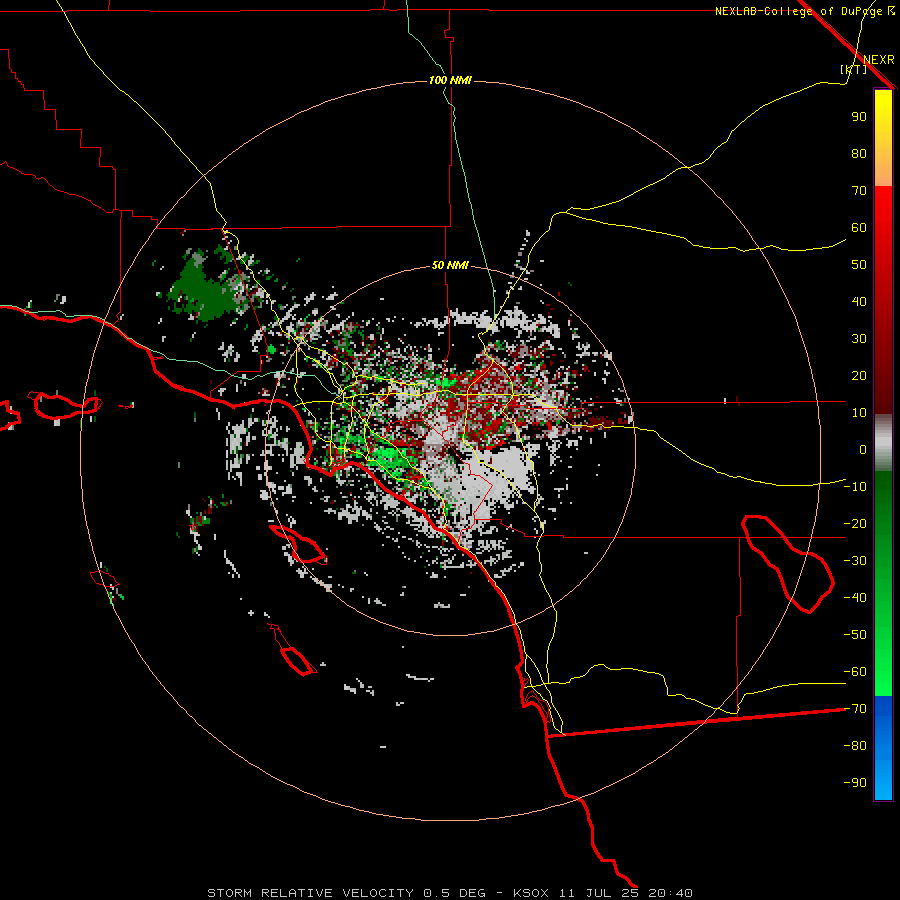Click the gray zero-velocity segment of color bar

click(x=883, y=443)
